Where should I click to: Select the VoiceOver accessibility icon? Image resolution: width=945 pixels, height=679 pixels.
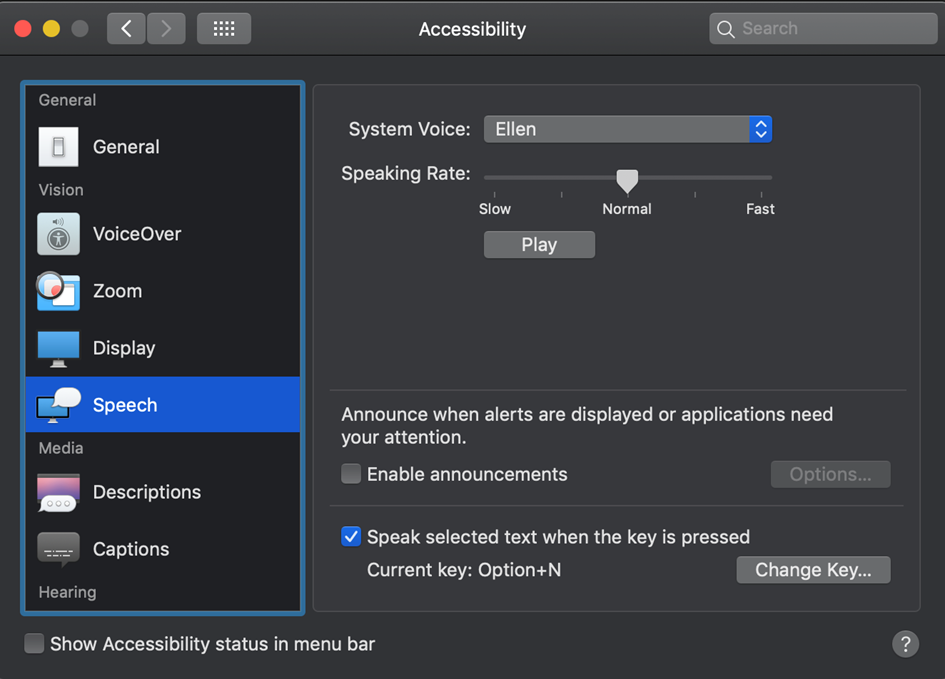58,235
